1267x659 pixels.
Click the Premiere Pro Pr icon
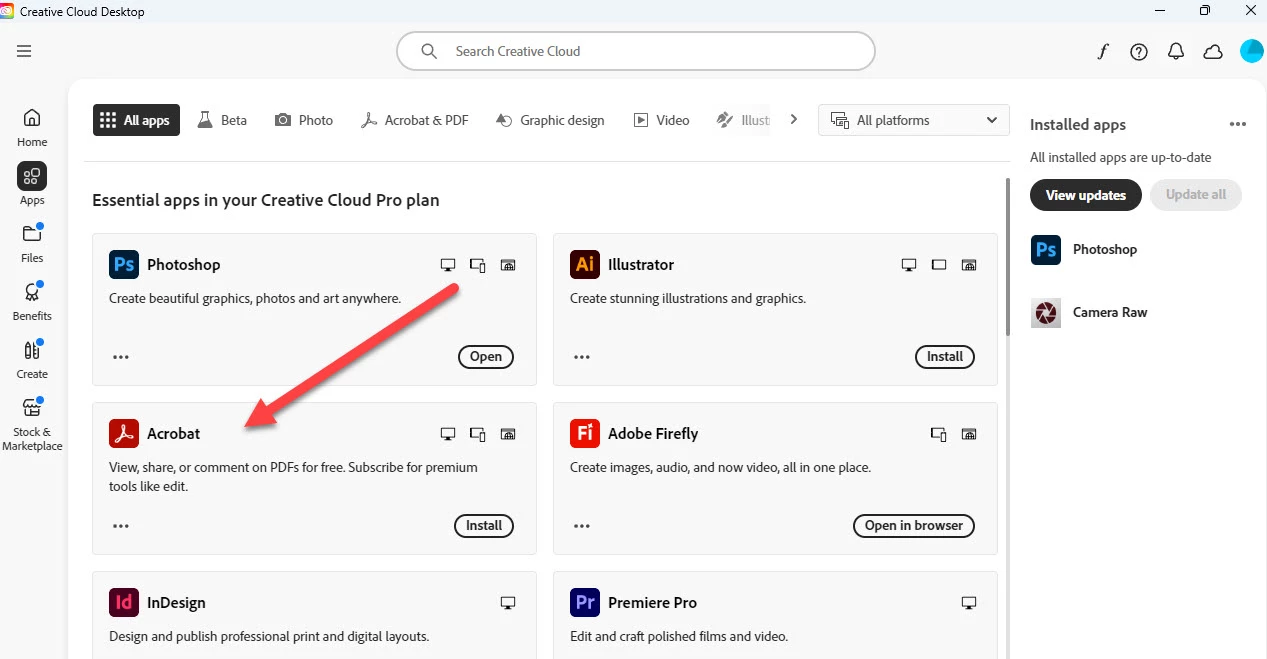(x=585, y=602)
